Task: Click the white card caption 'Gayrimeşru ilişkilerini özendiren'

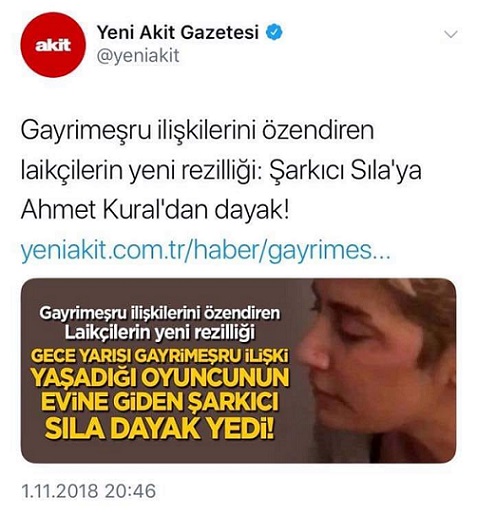Action: pyautogui.click(x=160, y=313)
